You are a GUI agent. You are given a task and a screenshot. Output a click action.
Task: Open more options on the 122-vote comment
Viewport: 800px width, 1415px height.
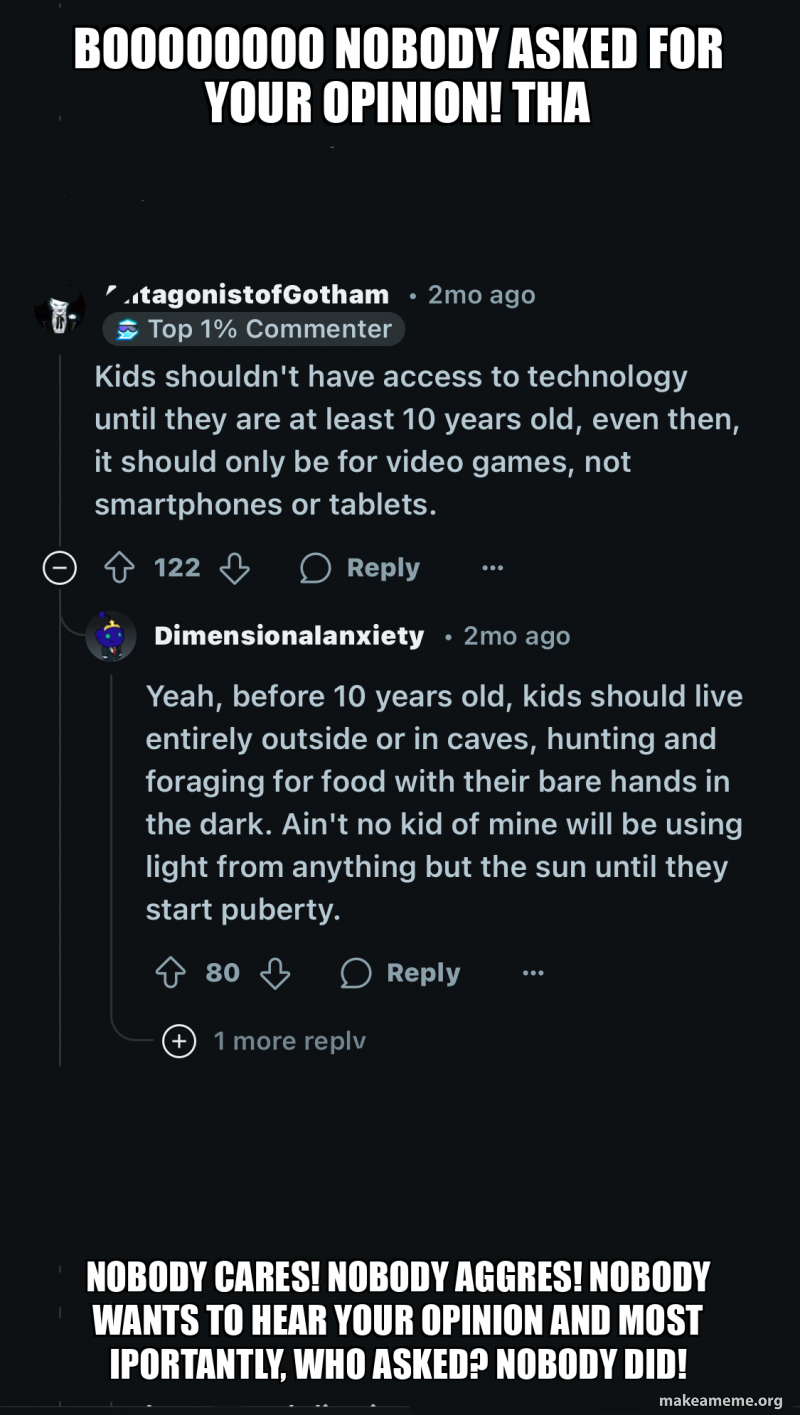point(492,569)
